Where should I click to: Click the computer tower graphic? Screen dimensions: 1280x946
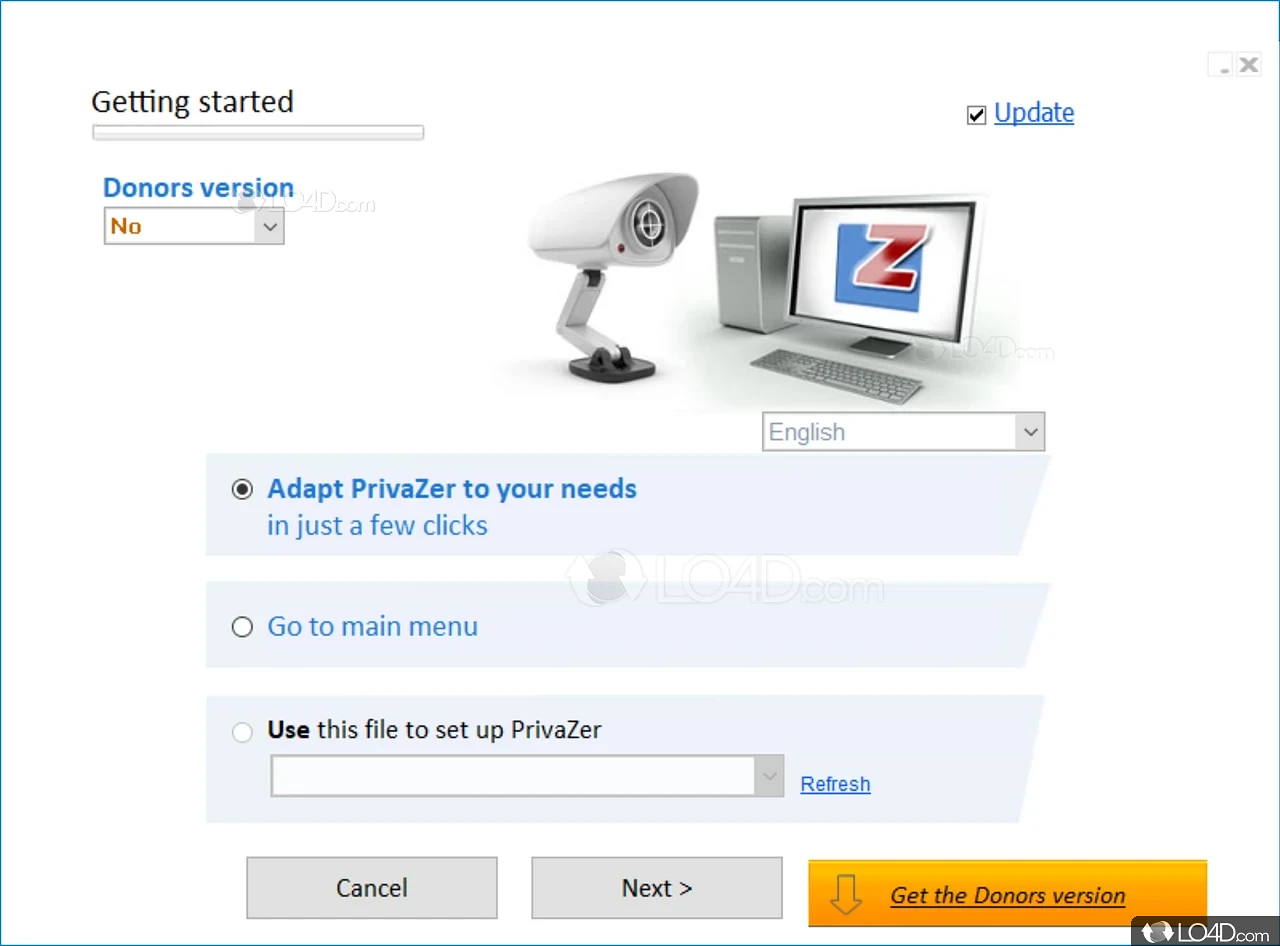(x=751, y=273)
